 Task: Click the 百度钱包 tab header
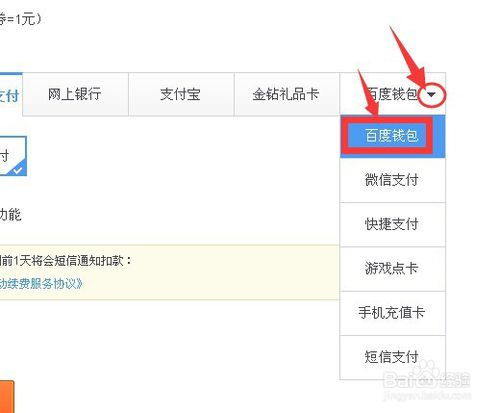tap(392, 94)
